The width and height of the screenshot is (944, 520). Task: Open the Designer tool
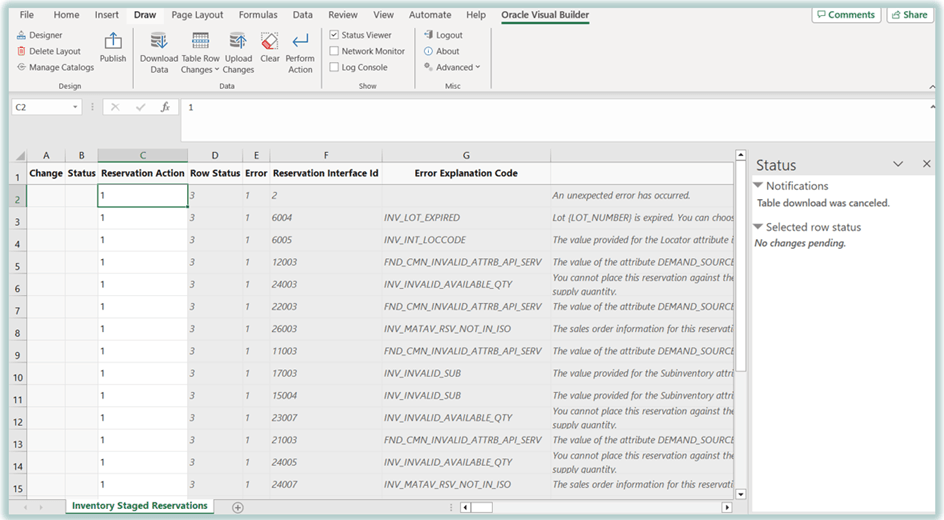[x=40, y=35]
